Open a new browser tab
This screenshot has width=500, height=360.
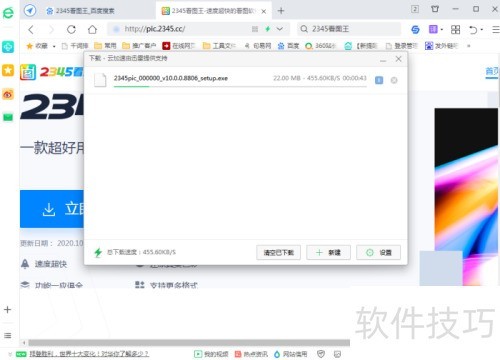click(x=281, y=11)
